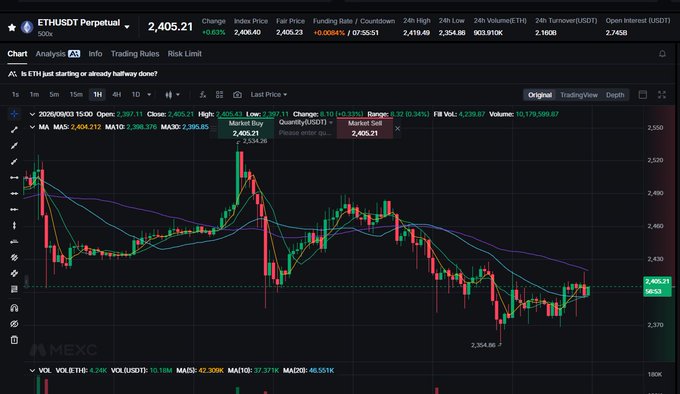This screenshot has height=394, width=680.
Task: Toggle the magnet snap mode
Action: click(14, 308)
